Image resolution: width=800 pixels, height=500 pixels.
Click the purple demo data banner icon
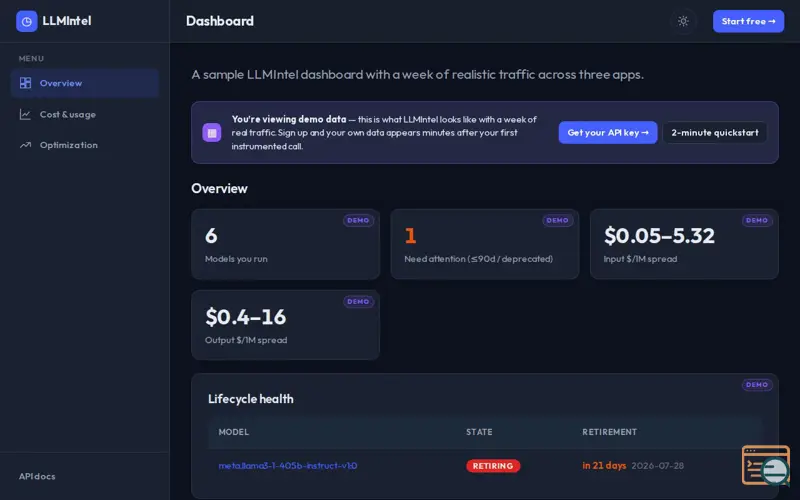(212, 133)
